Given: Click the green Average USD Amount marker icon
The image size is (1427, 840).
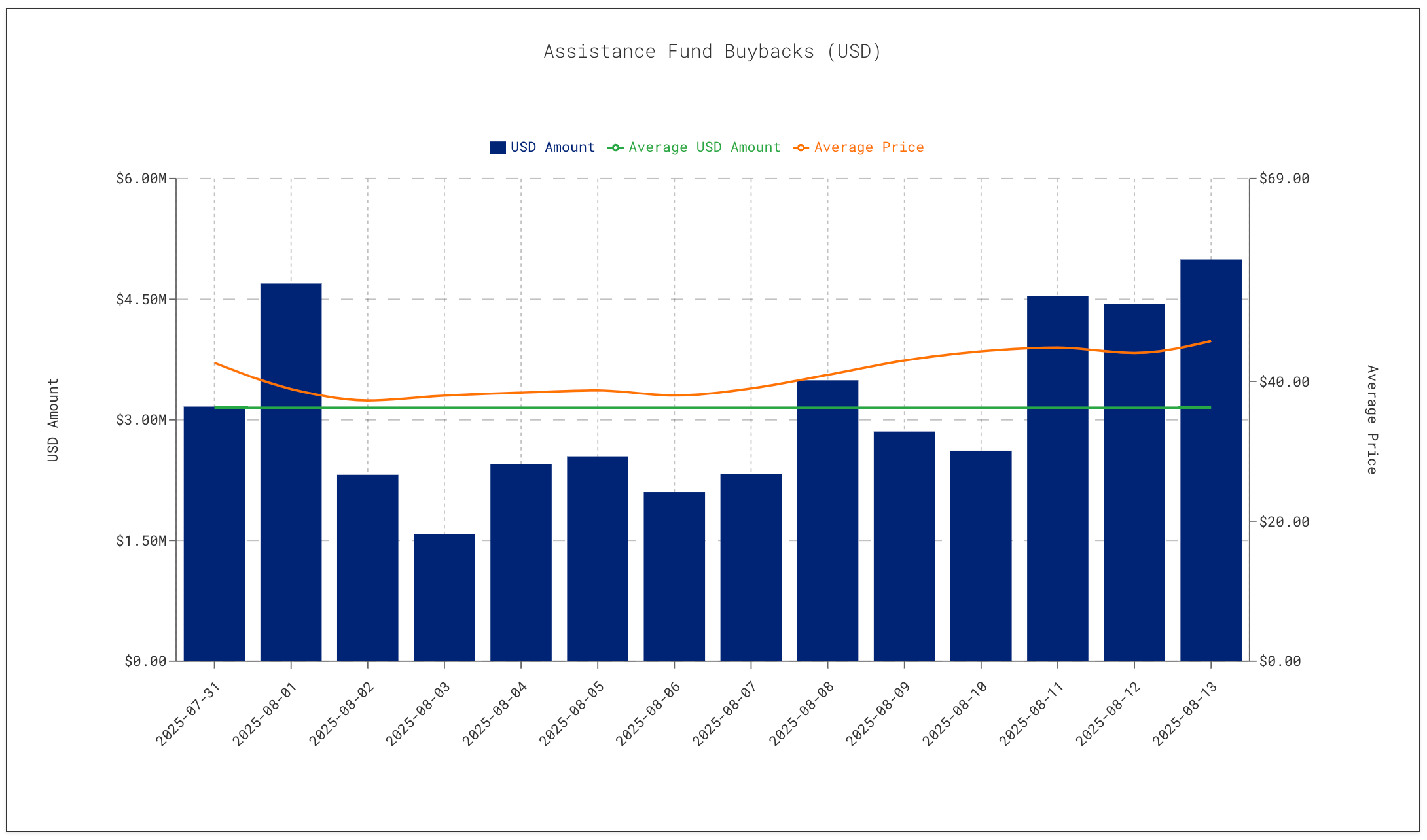Looking at the screenshot, I should pyautogui.click(x=615, y=147).
